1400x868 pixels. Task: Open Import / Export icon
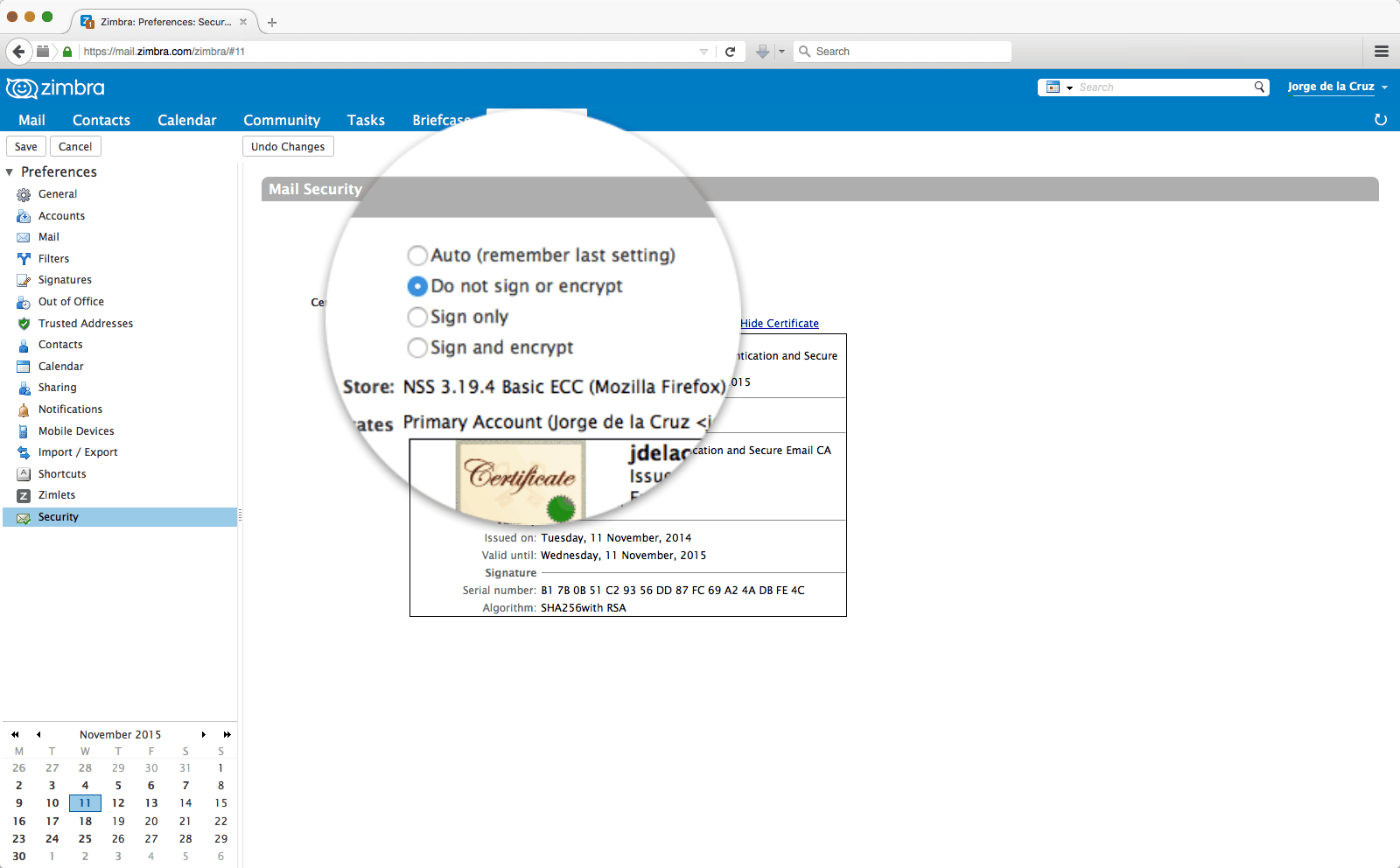coord(24,452)
